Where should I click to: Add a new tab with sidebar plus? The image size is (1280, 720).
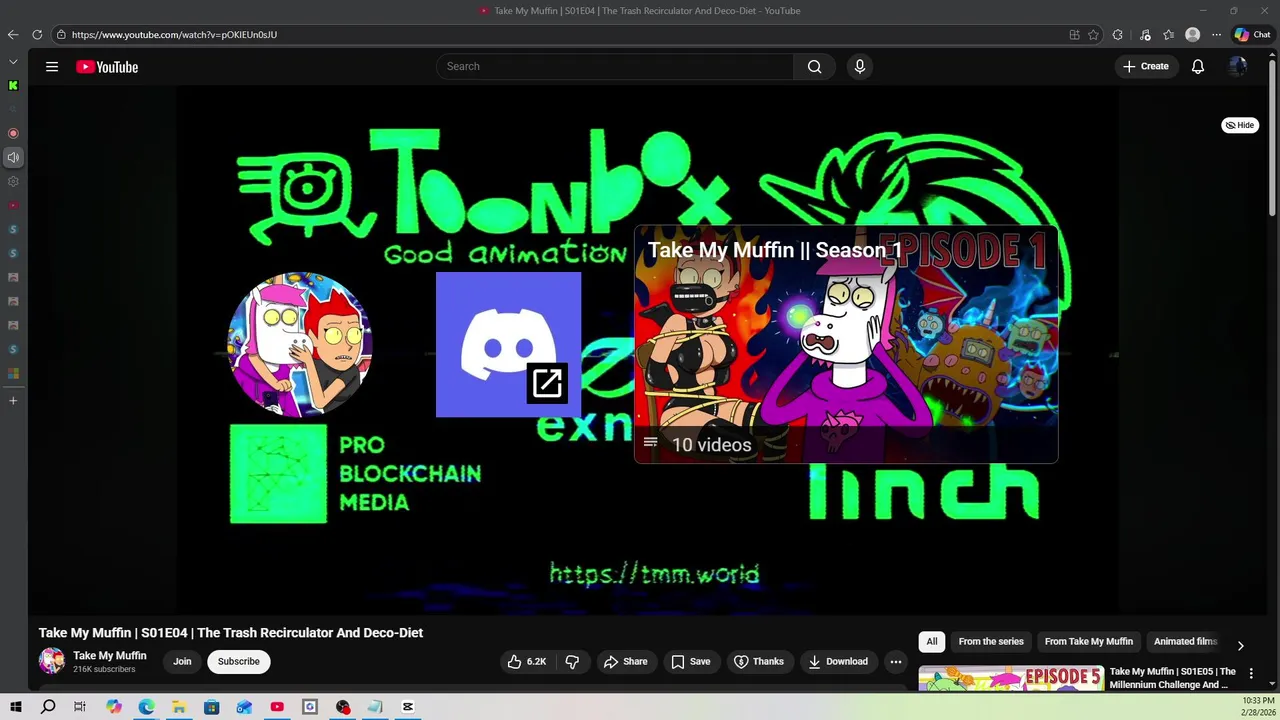tap(13, 401)
